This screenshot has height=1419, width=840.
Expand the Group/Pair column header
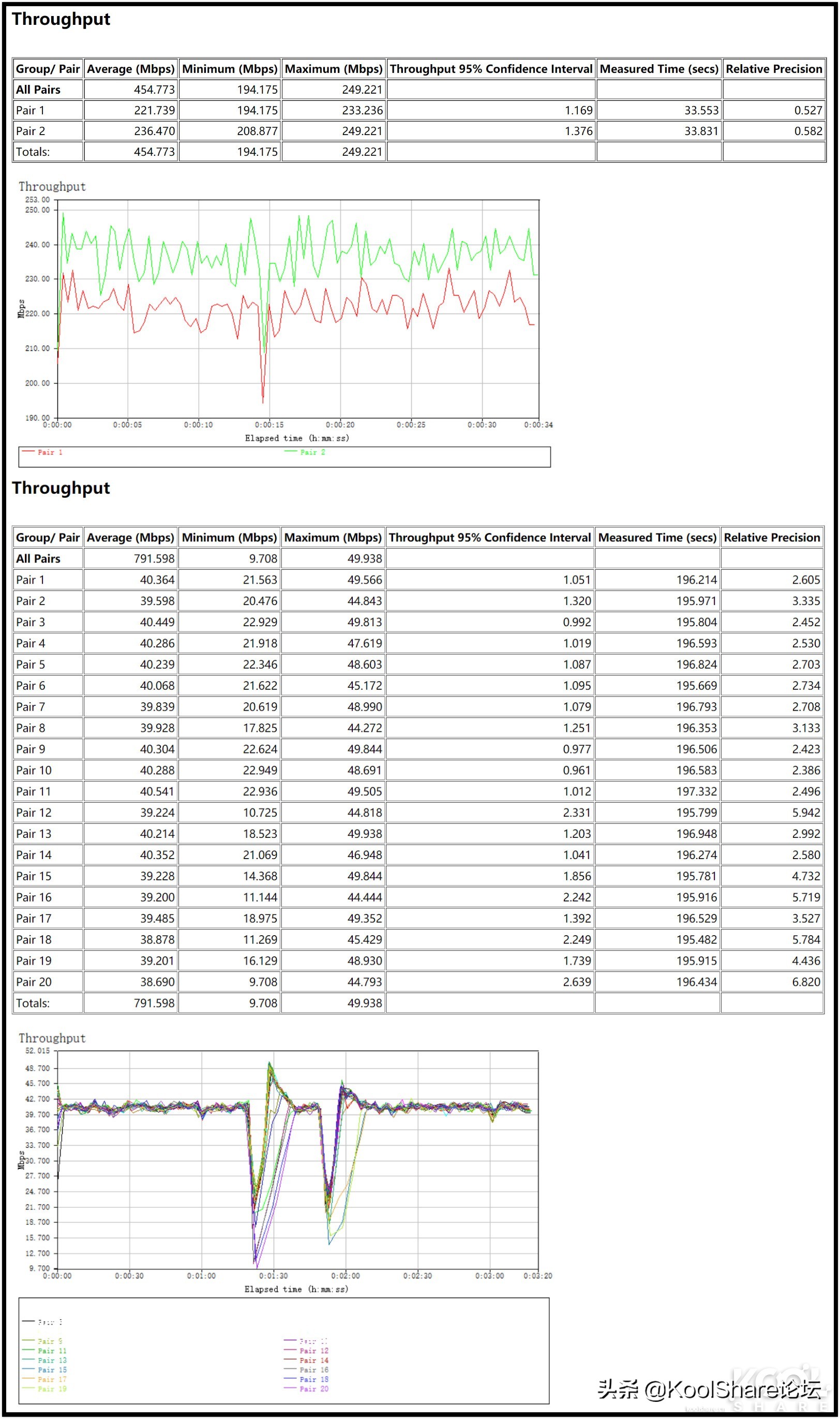click(x=48, y=69)
